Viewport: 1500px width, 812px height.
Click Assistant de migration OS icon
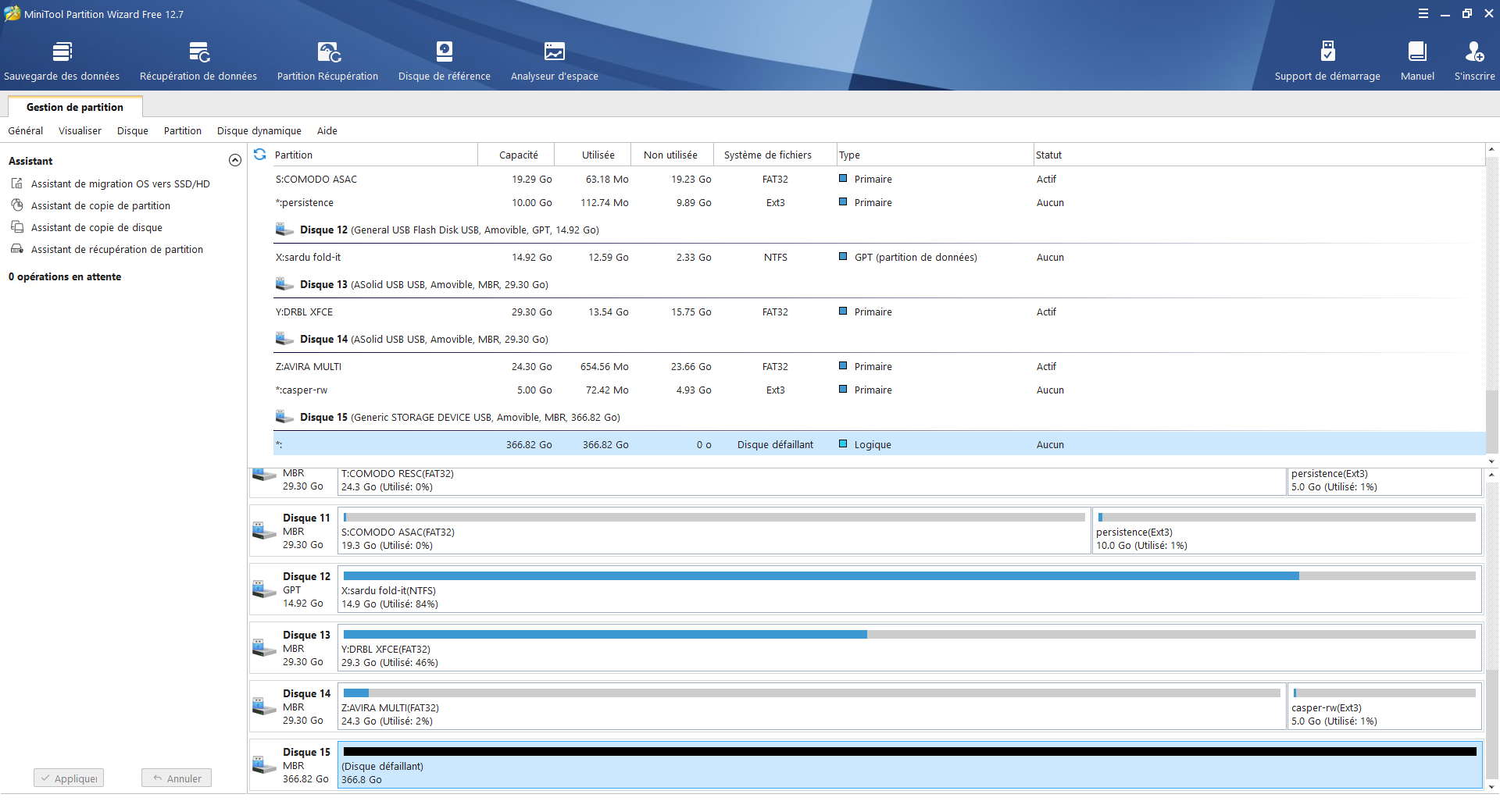pyautogui.click(x=17, y=183)
